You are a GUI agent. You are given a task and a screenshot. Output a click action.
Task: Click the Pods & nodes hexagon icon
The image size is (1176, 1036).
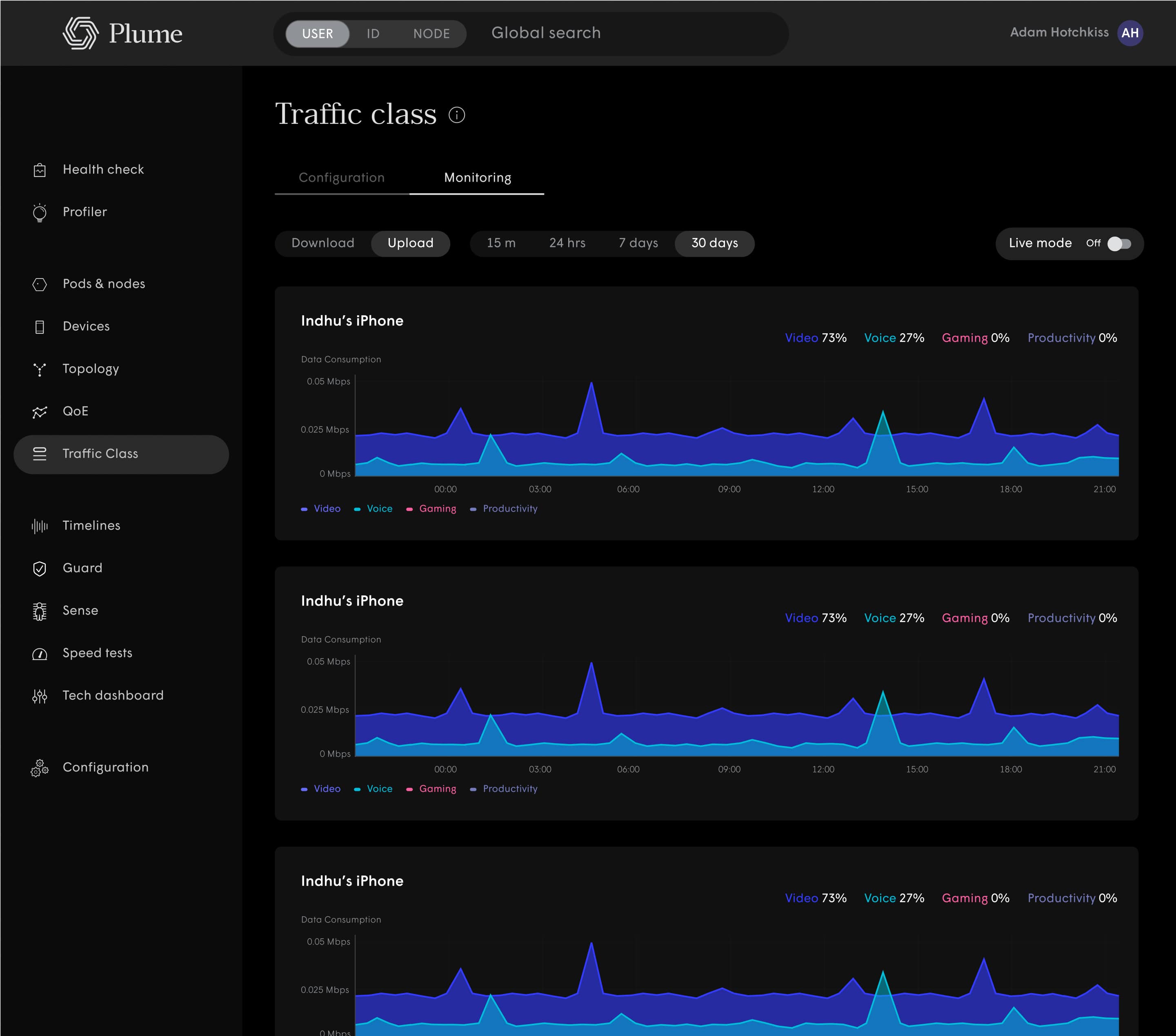pyautogui.click(x=40, y=284)
